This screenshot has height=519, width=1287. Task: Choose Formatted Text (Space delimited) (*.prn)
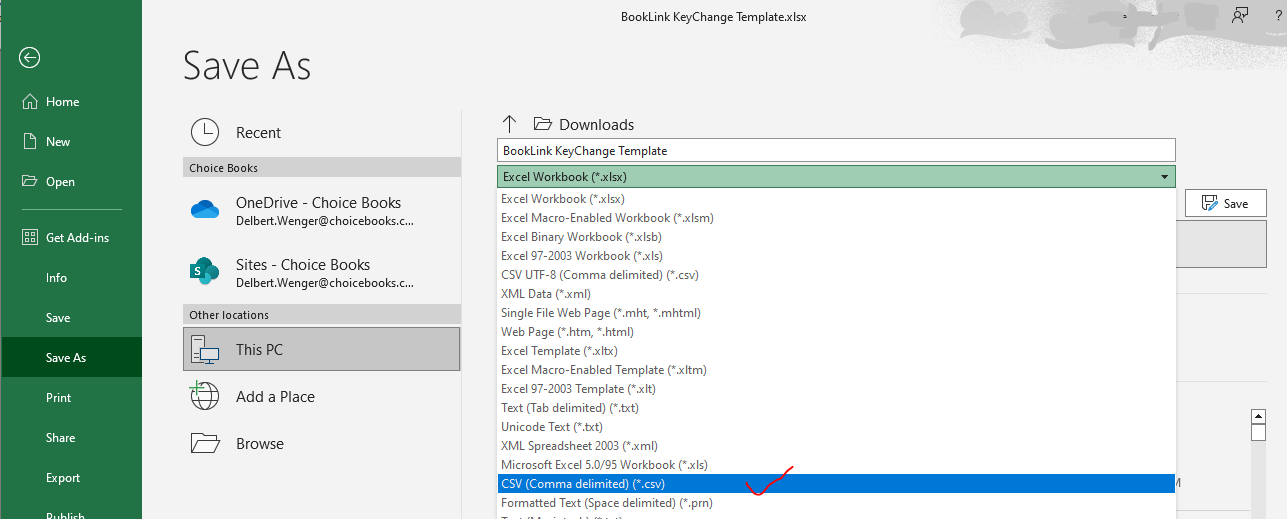836,503
